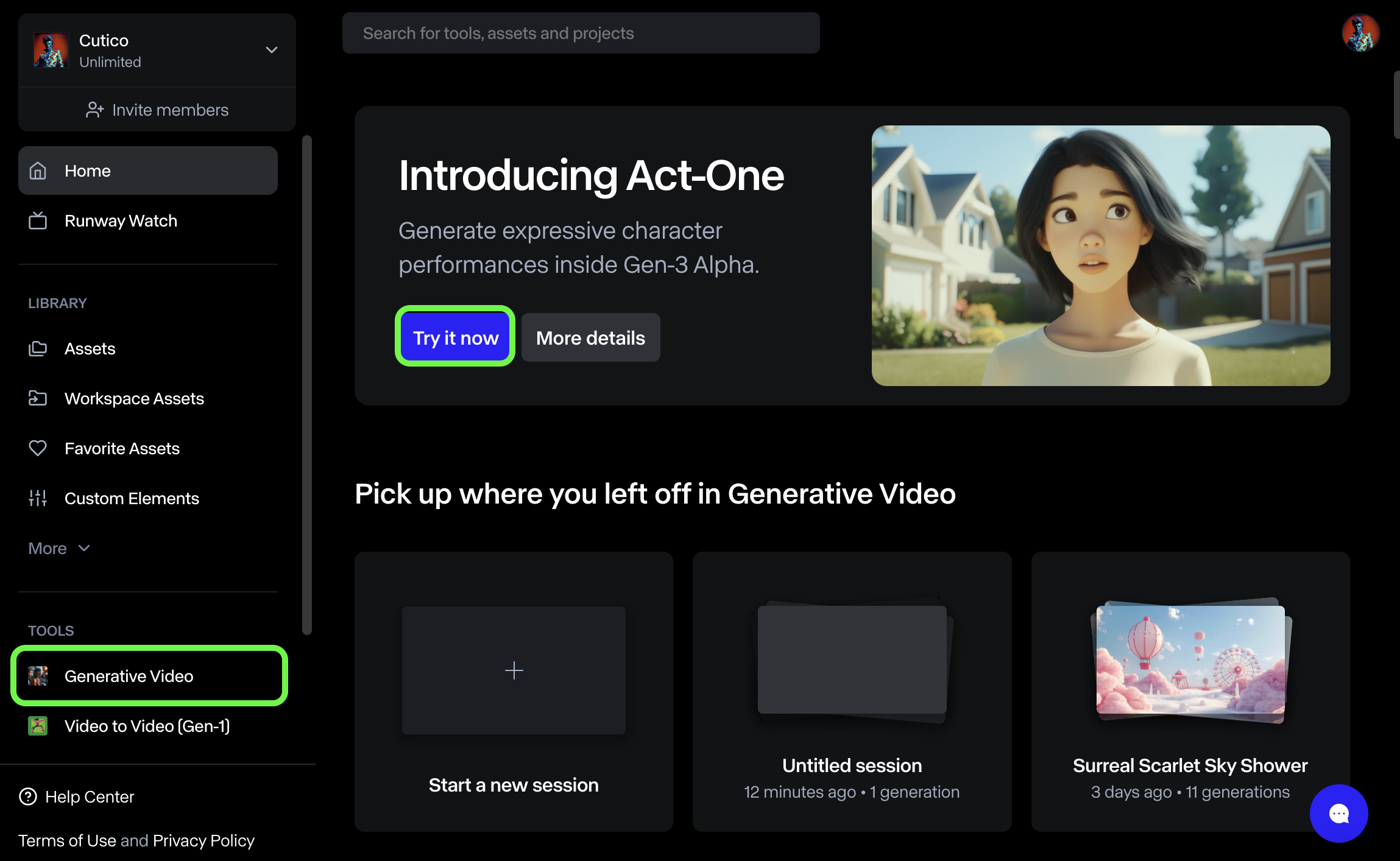The width and height of the screenshot is (1400, 861).
Task: Open the Act-One promo image
Action: pyautogui.click(x=1101, y=256)
